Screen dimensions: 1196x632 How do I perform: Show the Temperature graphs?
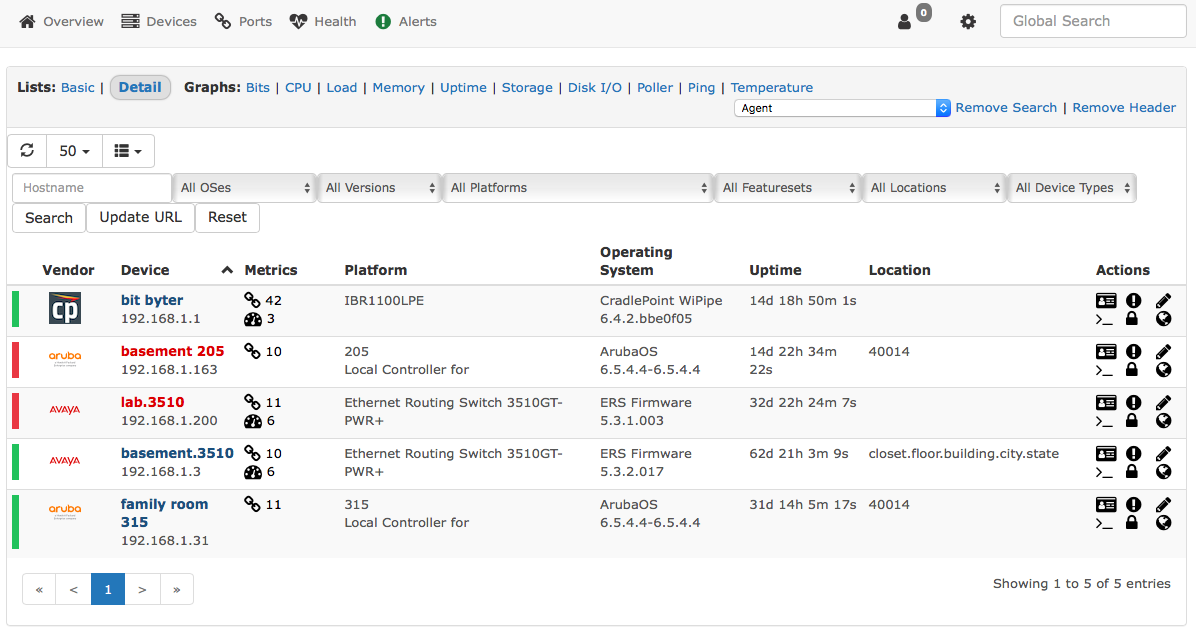pyautogui.click(x=772, y=88)
